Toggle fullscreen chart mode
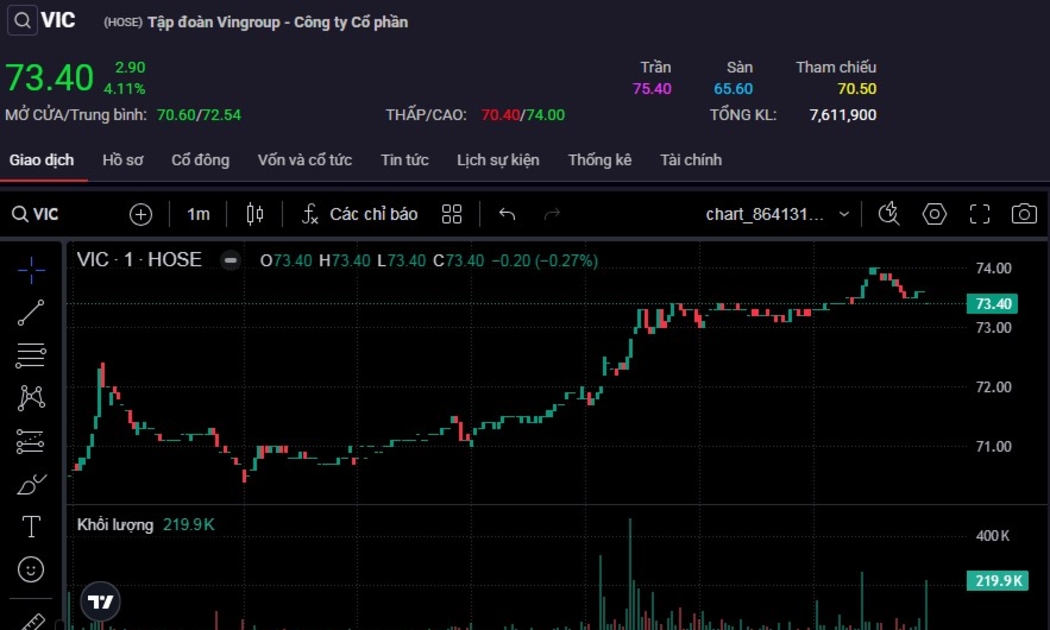 [979, 214]
